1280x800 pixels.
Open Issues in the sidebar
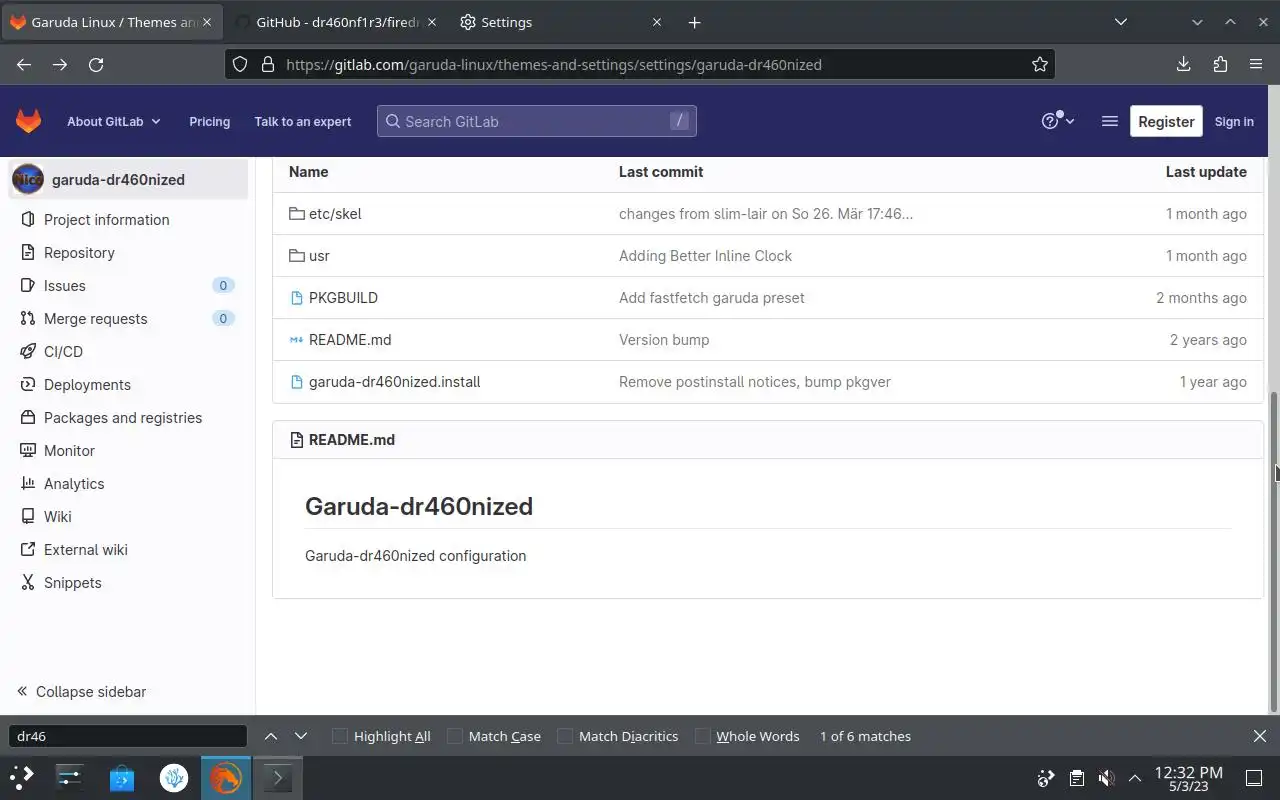128,286
